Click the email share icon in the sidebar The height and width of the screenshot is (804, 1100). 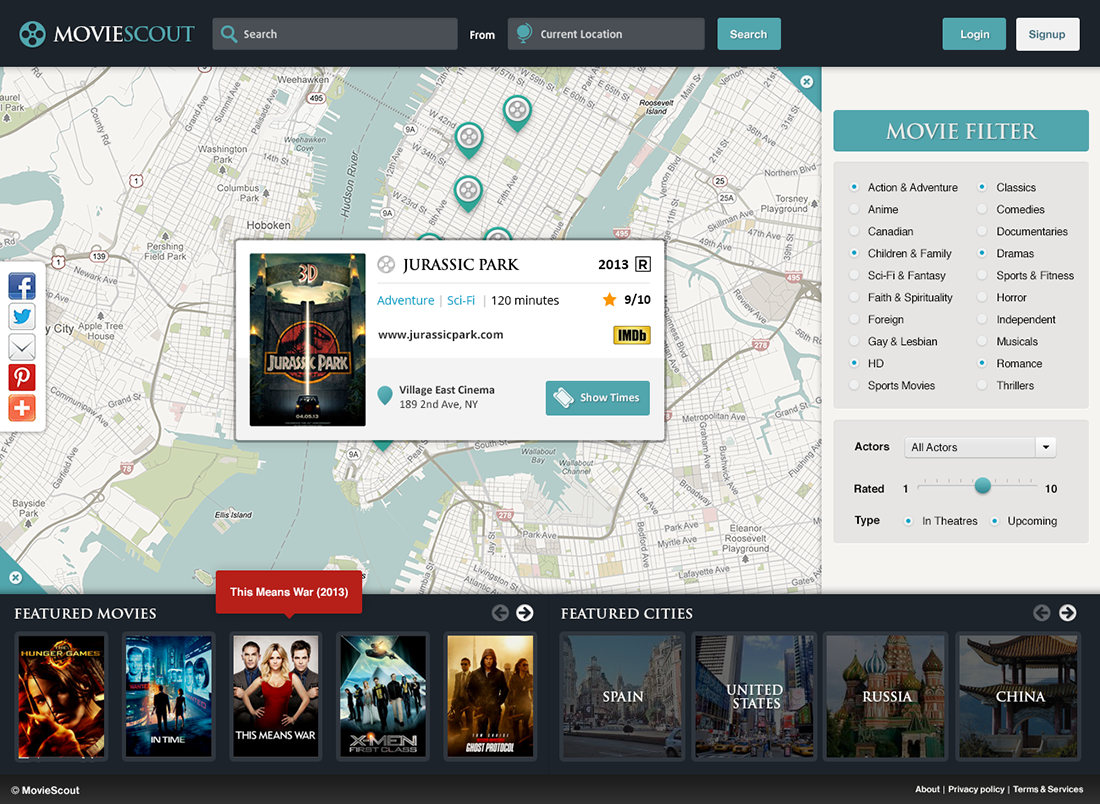pyautogui.click(x=21, y=347)
